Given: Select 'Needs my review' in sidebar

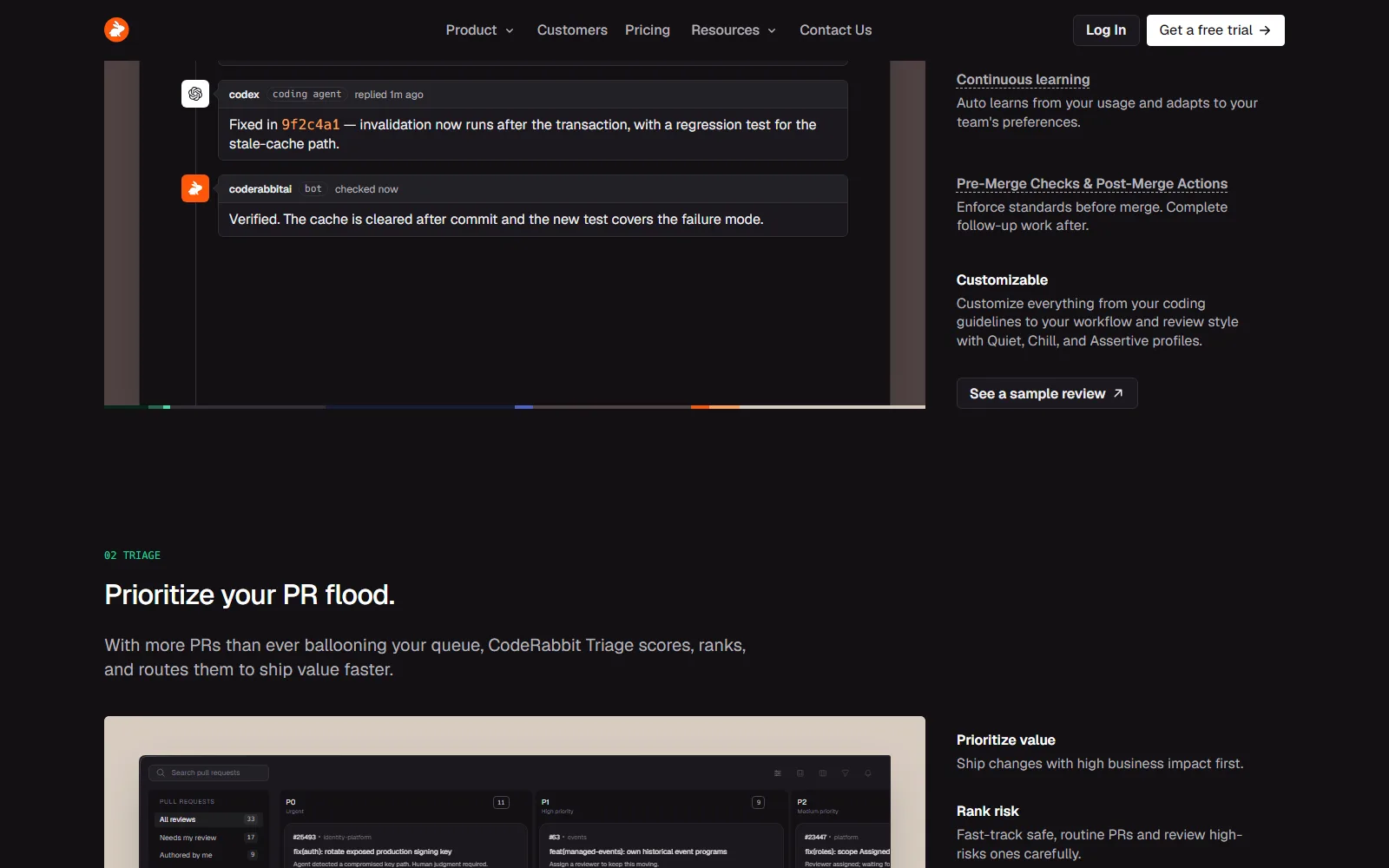Looking at the screenshot, I should point(207,838).
